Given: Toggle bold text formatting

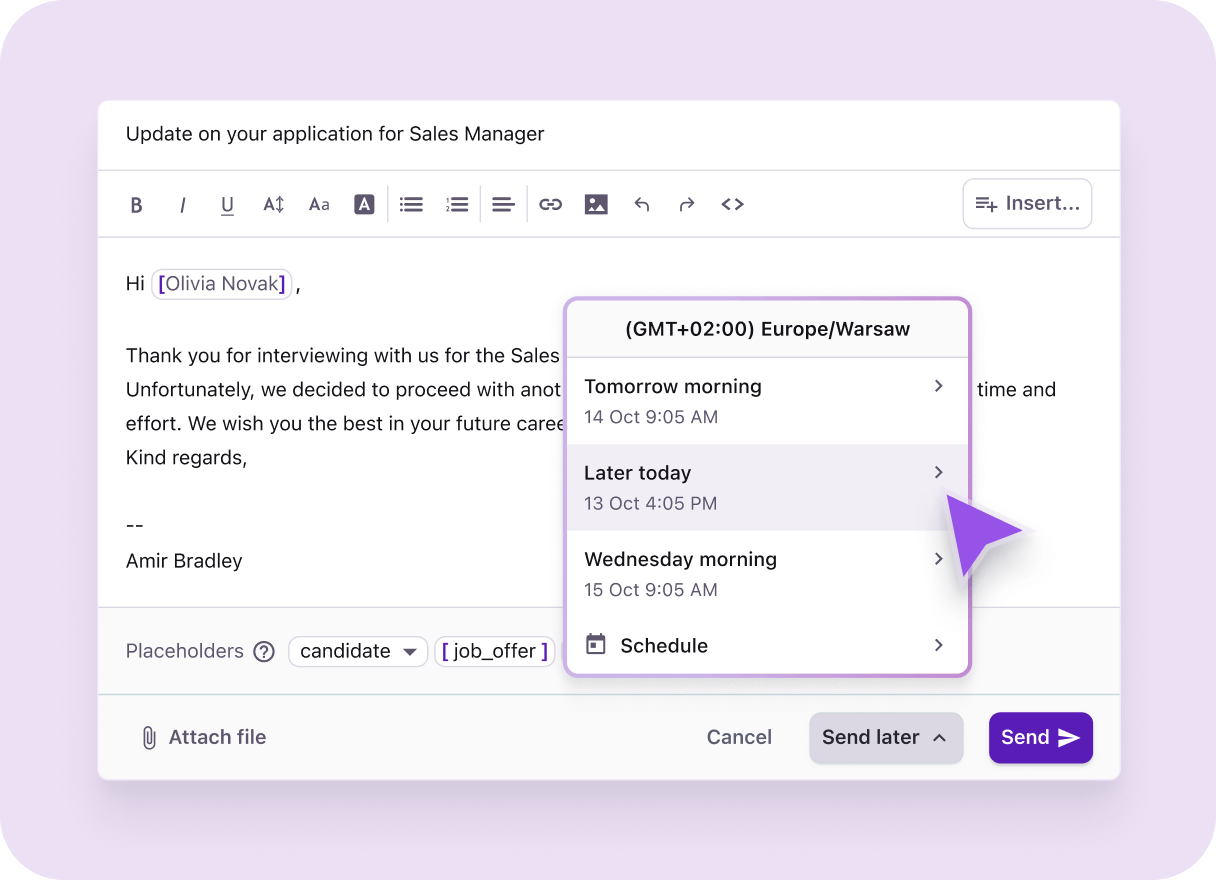Looking at the screenshot, I should pyautogui.click(x=137, y=204).
